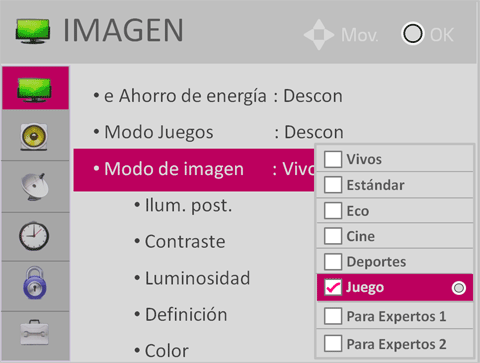Open the toolbox options icon
Image resolution: width=480 pixels, height=363 pixels.
35,332
